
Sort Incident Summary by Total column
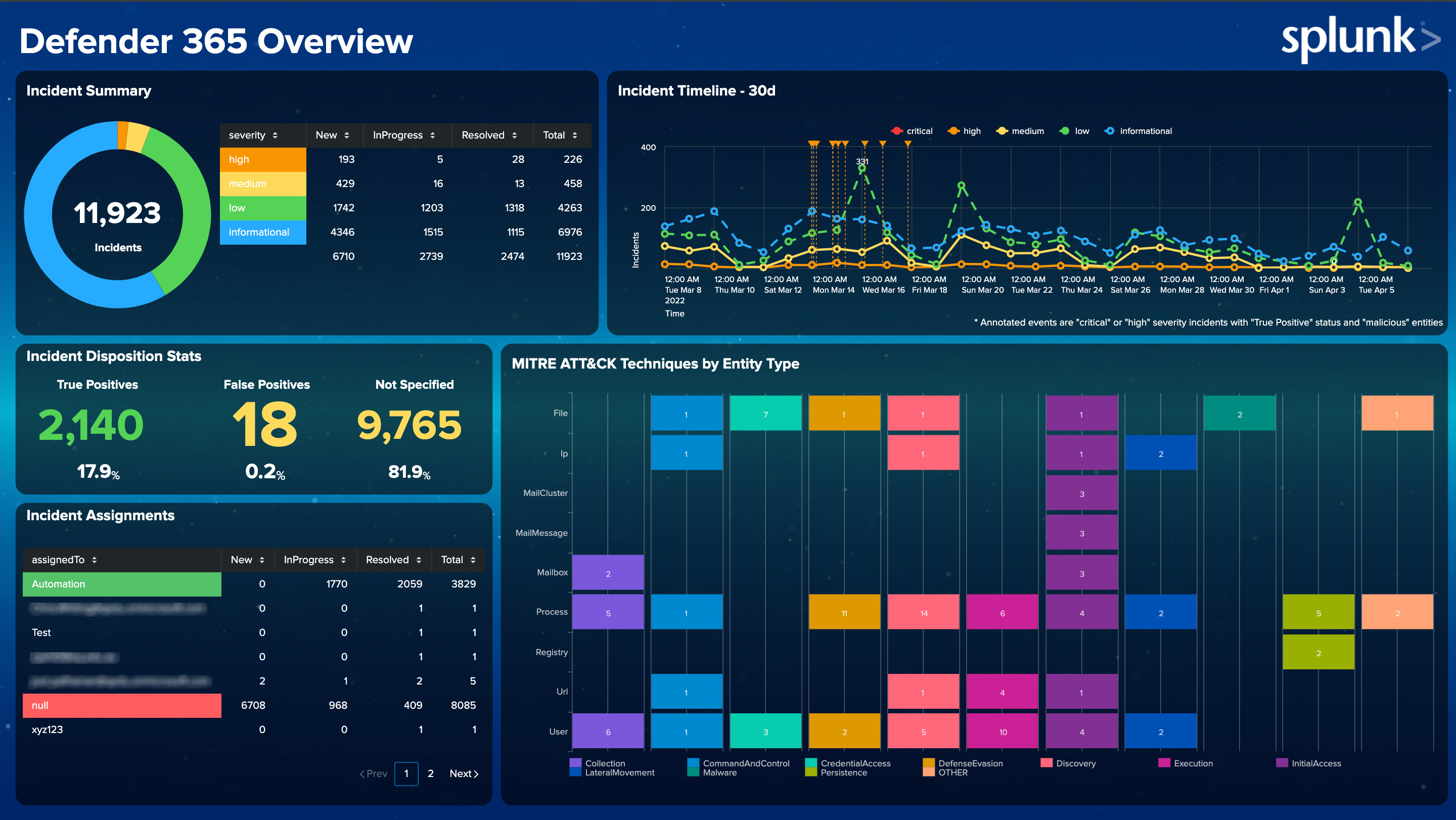562,135
